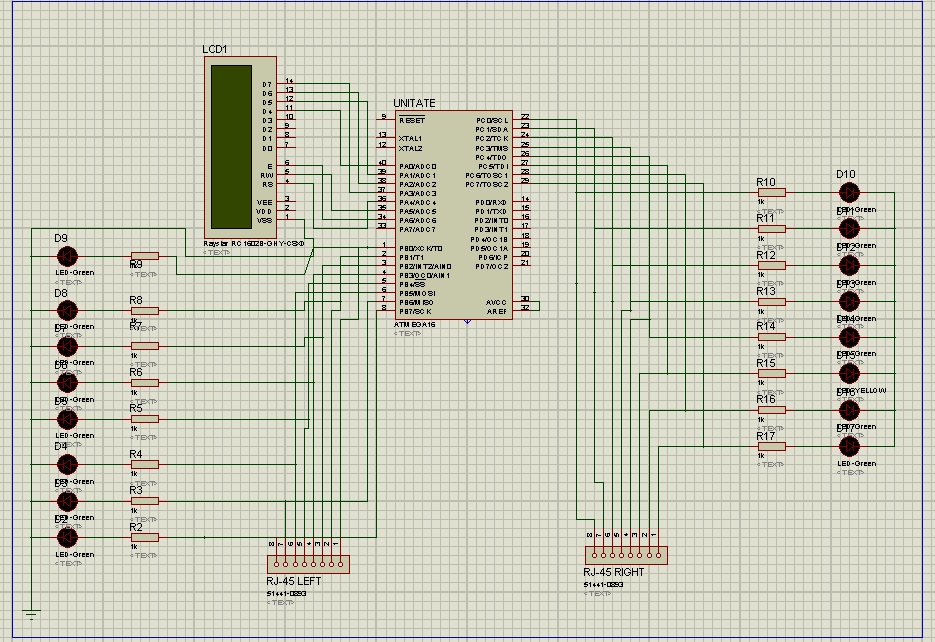
Task: Click the R2 reference label
Action: pyautogui.click(x=136, y=527)
